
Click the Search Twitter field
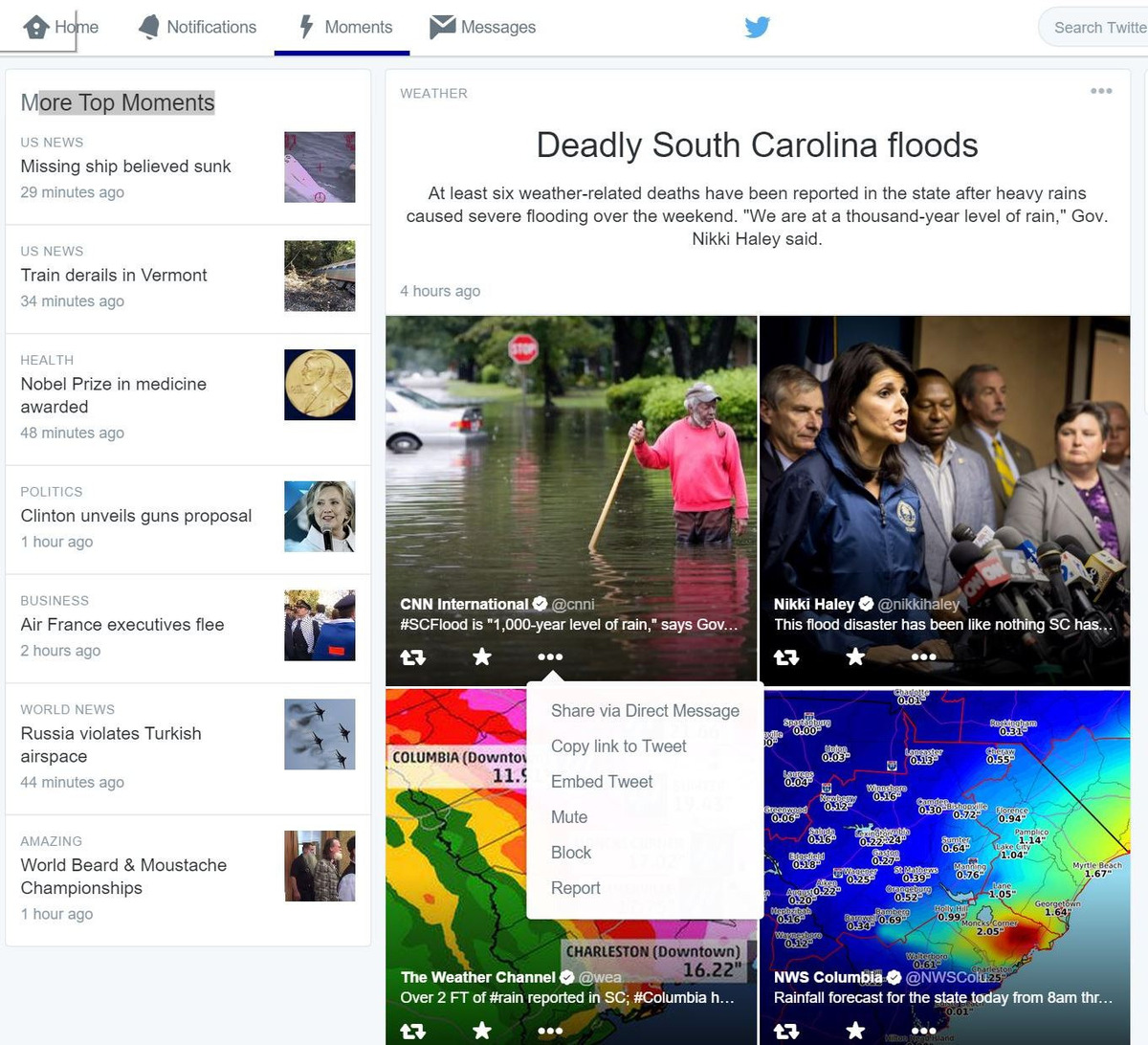(x=1097, y=28)
